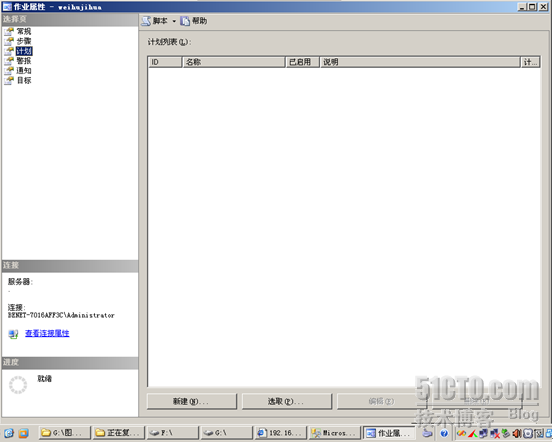This screenshot has height=442, width=553.
Task: Close the 作业属性 dialog
Action: tap(544, 6)
